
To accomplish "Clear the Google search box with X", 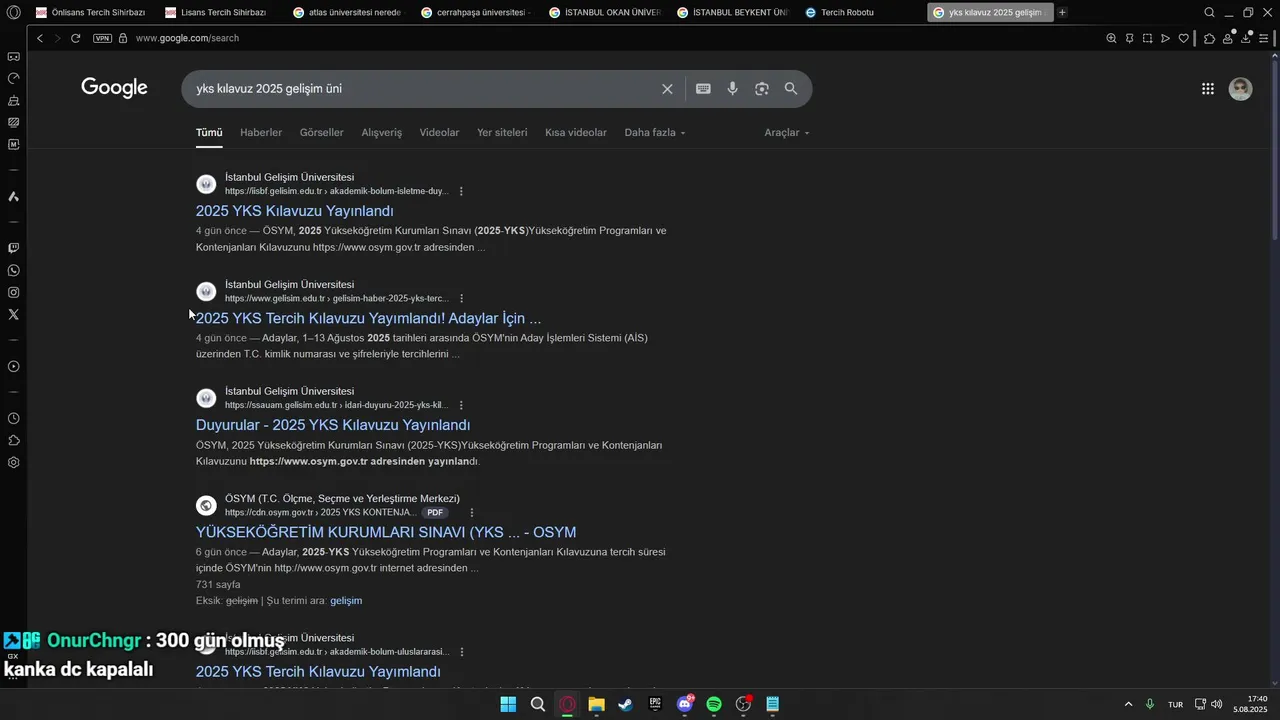I will point(667,89).
